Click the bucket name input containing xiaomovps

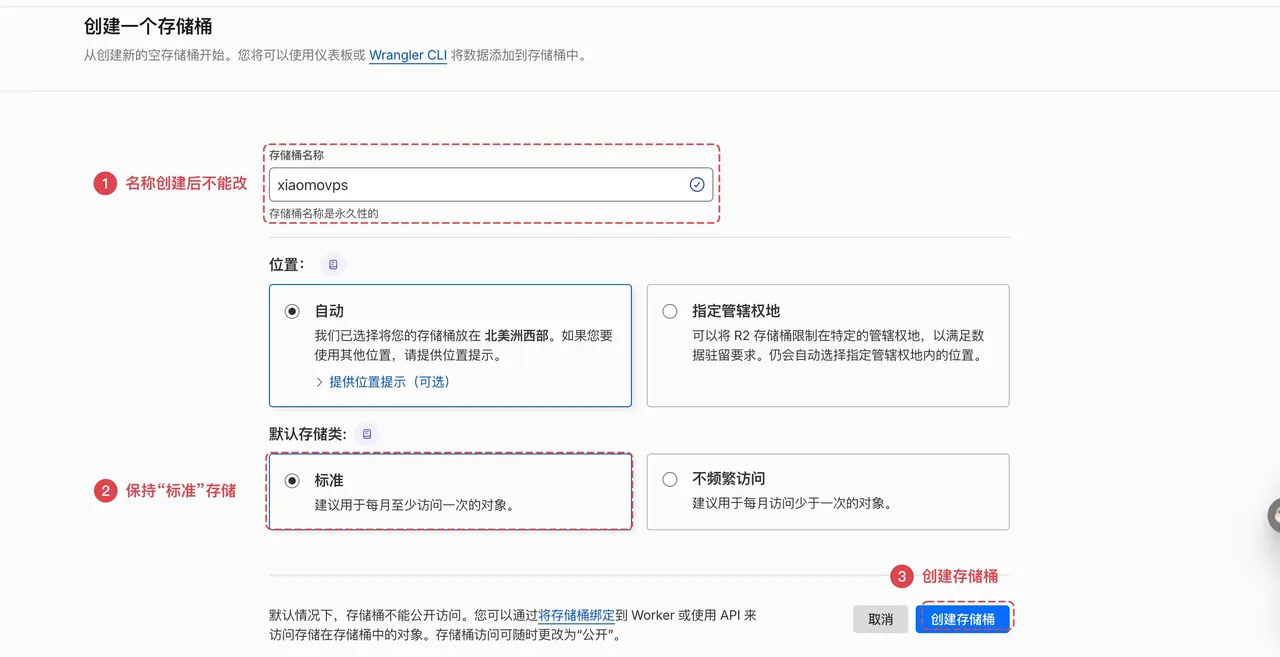490,185
